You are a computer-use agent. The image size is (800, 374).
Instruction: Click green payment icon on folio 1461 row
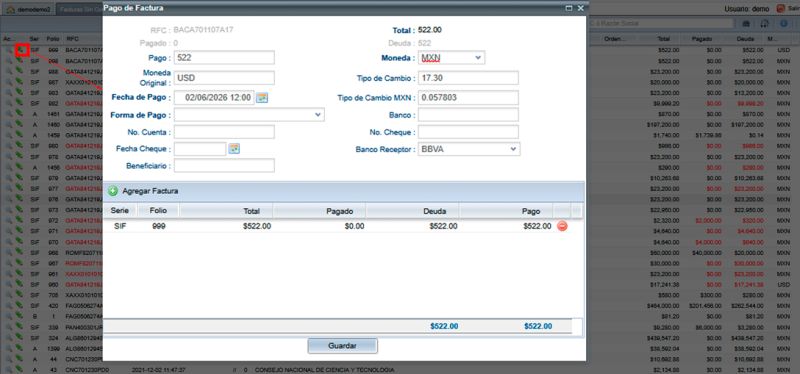pos(19,114)
